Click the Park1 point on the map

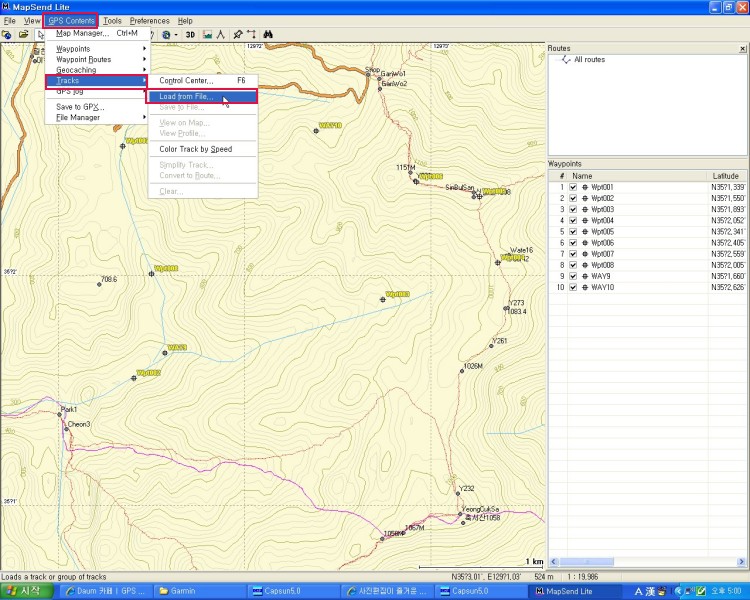pyautogui.click(x=59, y=414)
